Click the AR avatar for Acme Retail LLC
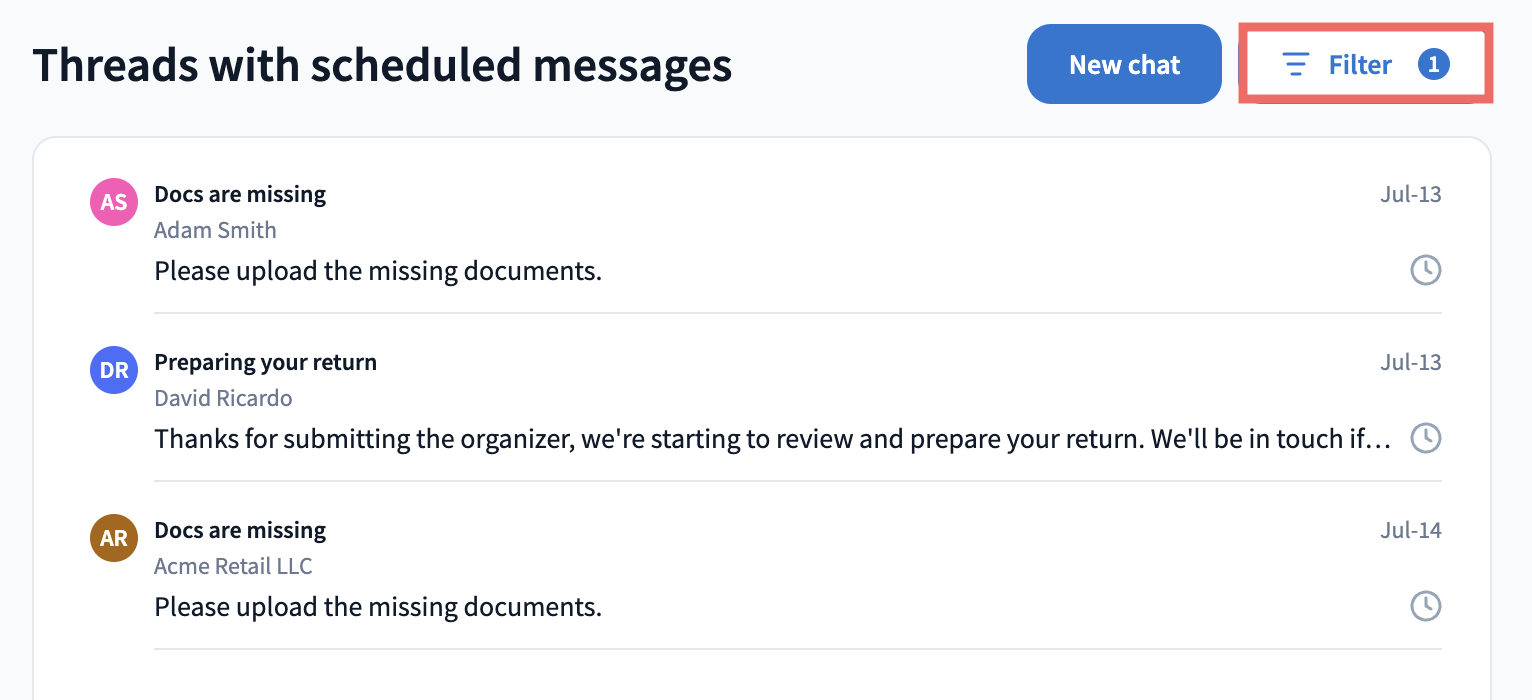 tap(114, 538)
